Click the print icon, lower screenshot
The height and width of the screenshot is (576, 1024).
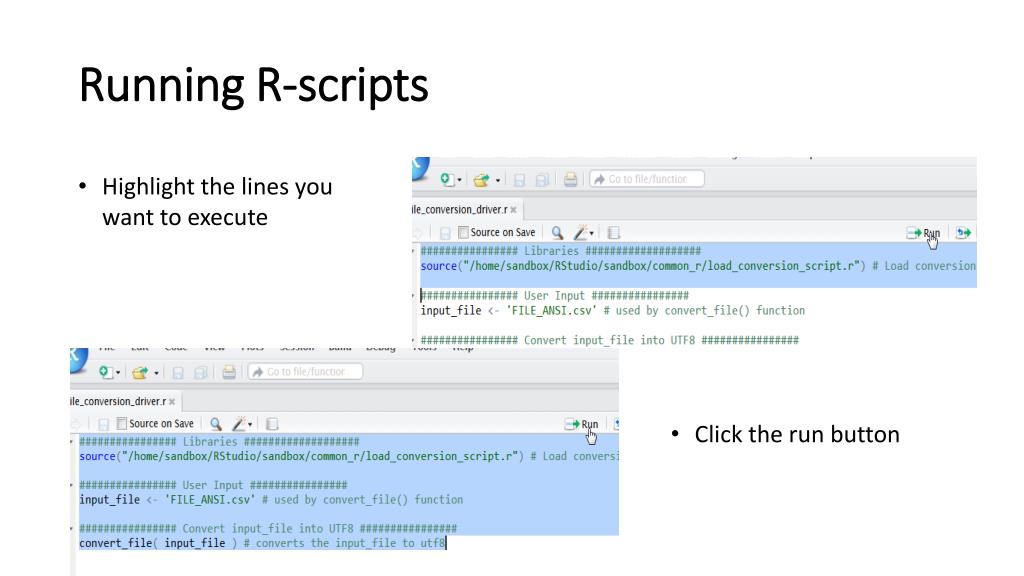(229, 372)
